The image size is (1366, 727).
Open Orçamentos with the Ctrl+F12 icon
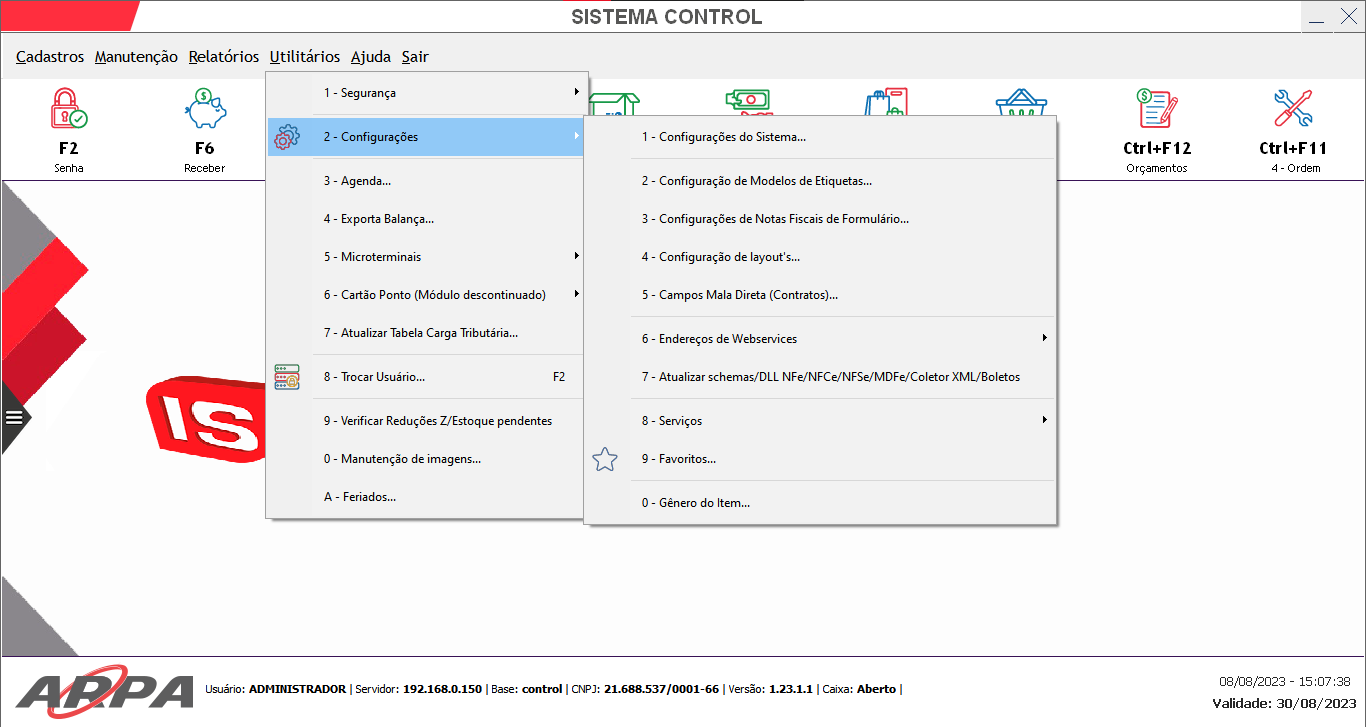point(1157,109)
